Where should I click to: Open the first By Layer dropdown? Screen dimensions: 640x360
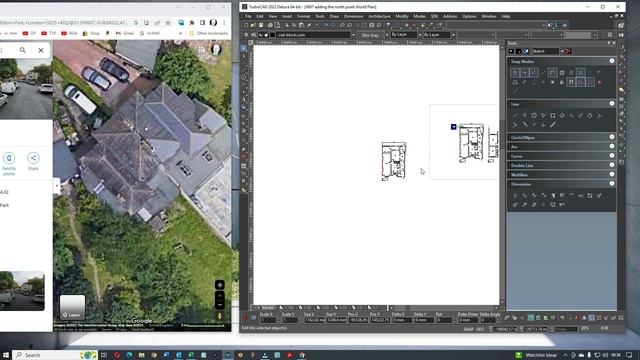point(420,35)
